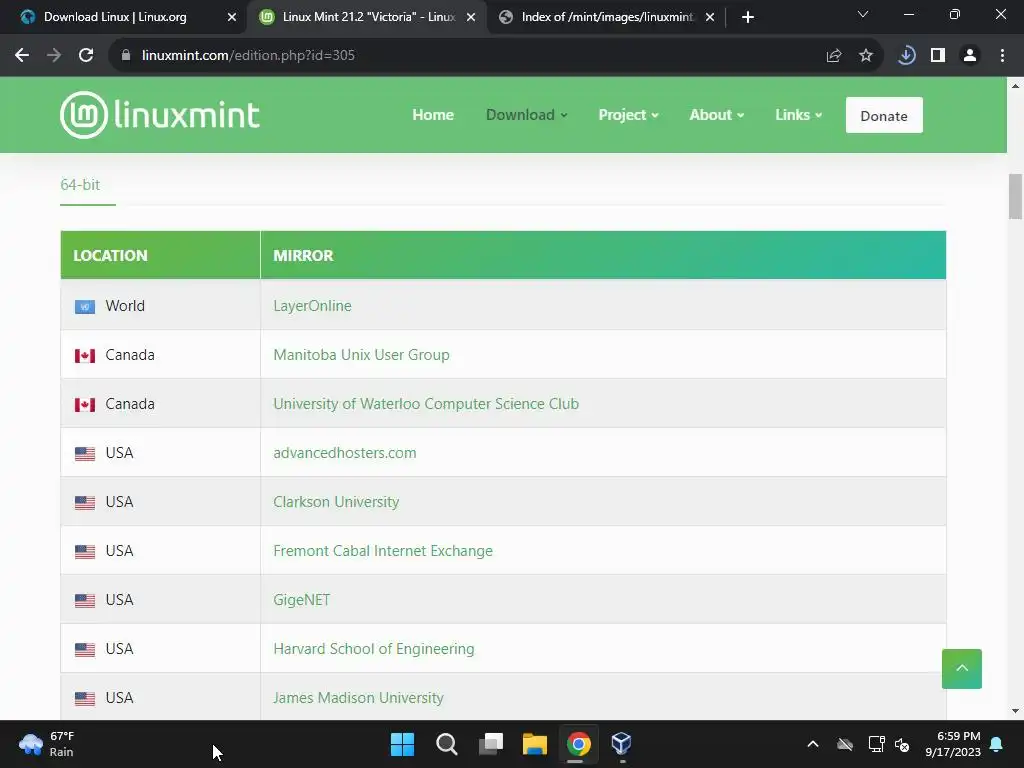Expand the Links menu

click(798, 115)
